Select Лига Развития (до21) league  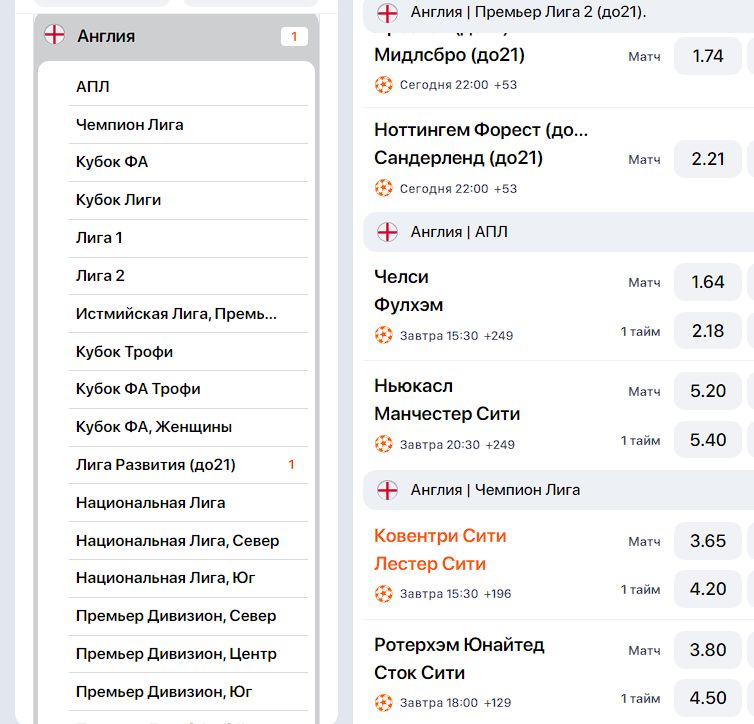[x=188, y=465]
